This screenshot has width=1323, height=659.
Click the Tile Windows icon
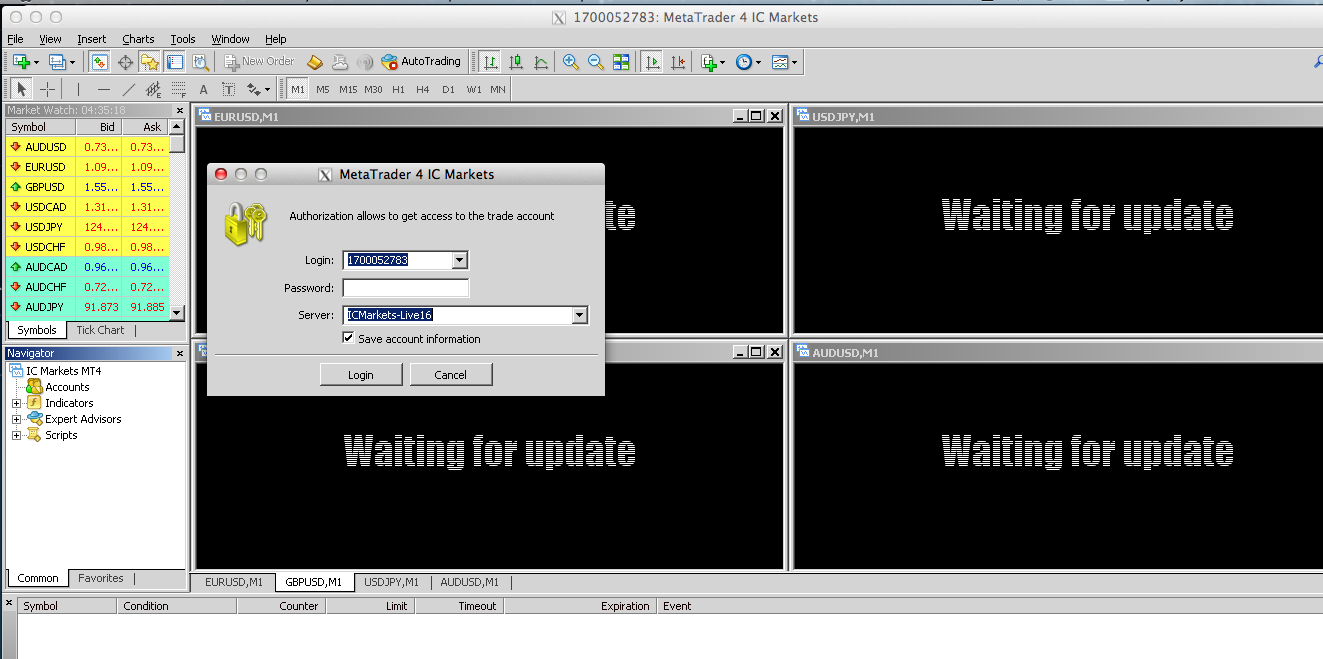click(x=621, y=62)
